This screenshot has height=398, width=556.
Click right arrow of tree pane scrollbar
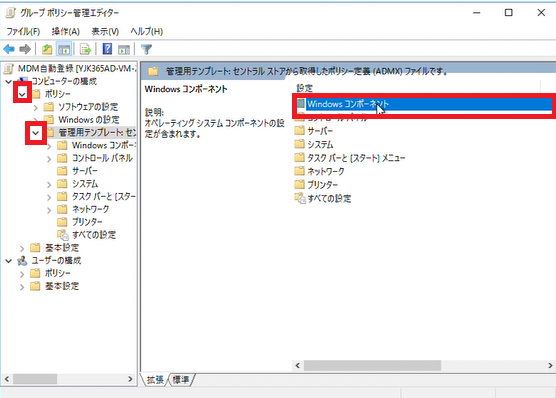(130, 379)
